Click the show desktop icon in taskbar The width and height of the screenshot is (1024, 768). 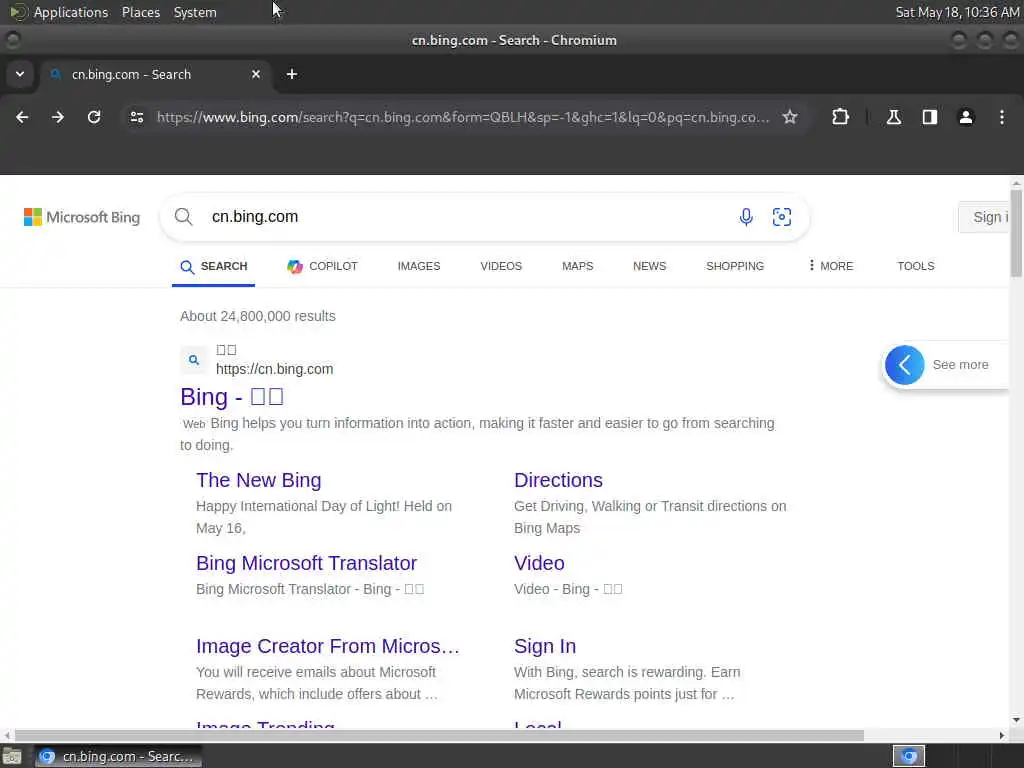point(12,756)
